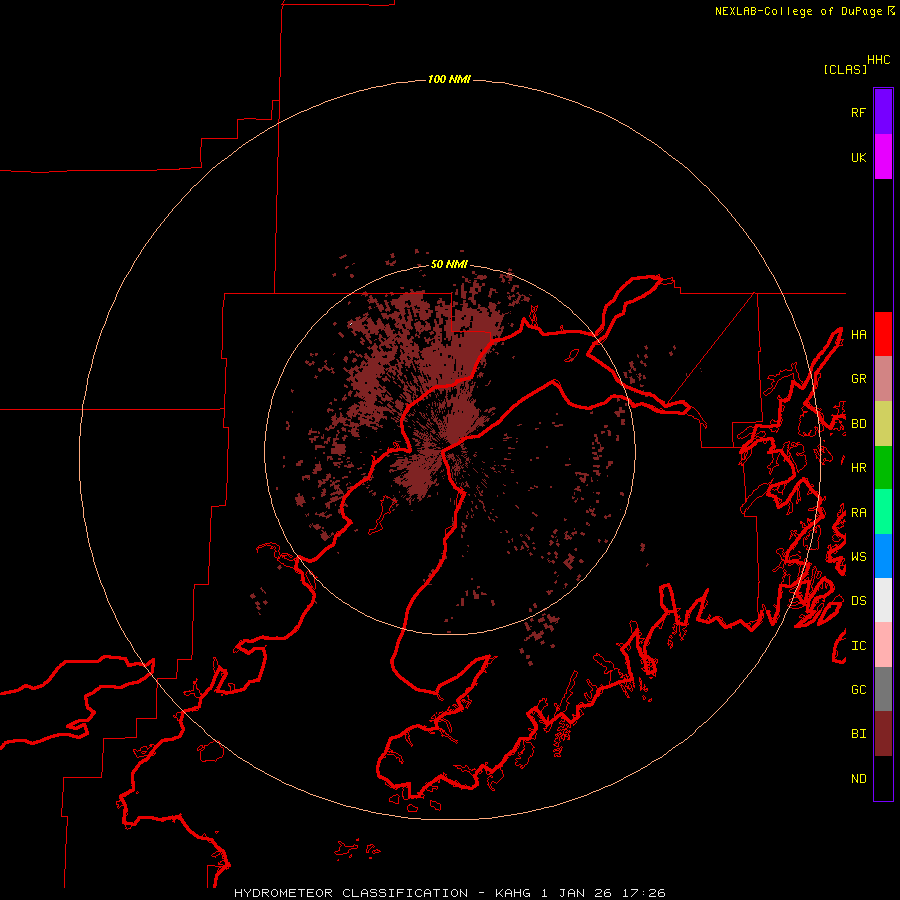Click the DS white legend swatch

(x=883, y=600)
